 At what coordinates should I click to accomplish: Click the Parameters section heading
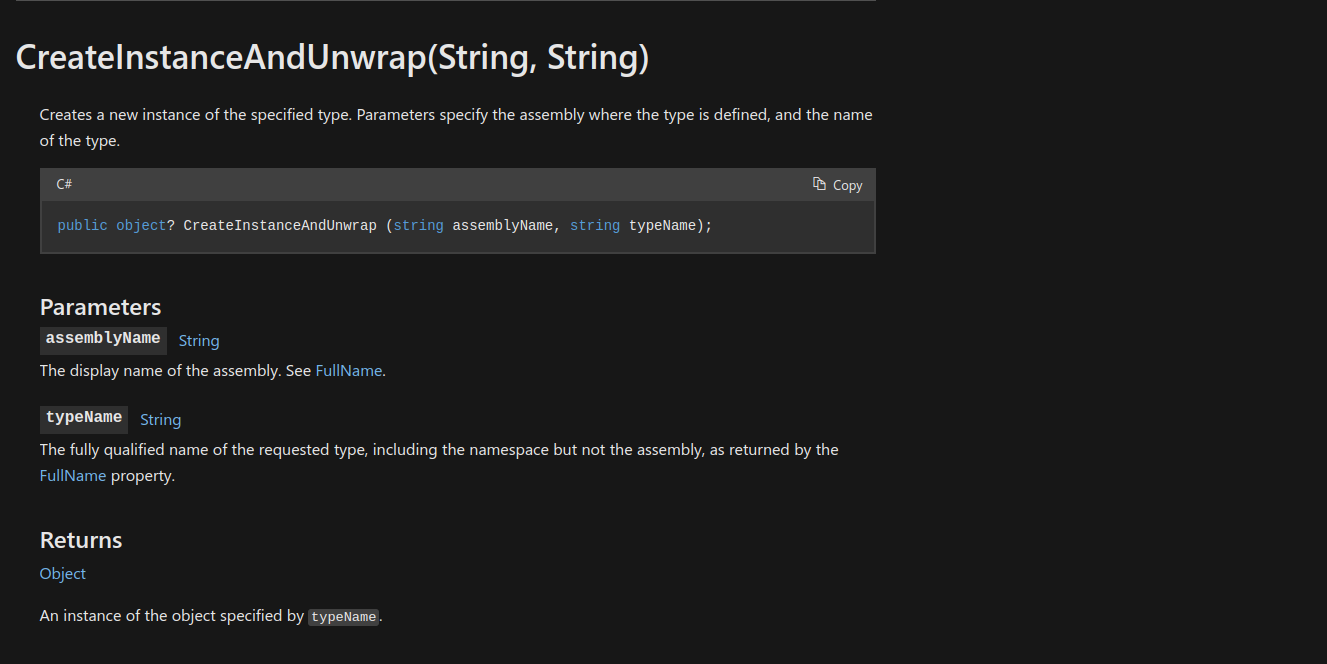[x=100, y=307]
